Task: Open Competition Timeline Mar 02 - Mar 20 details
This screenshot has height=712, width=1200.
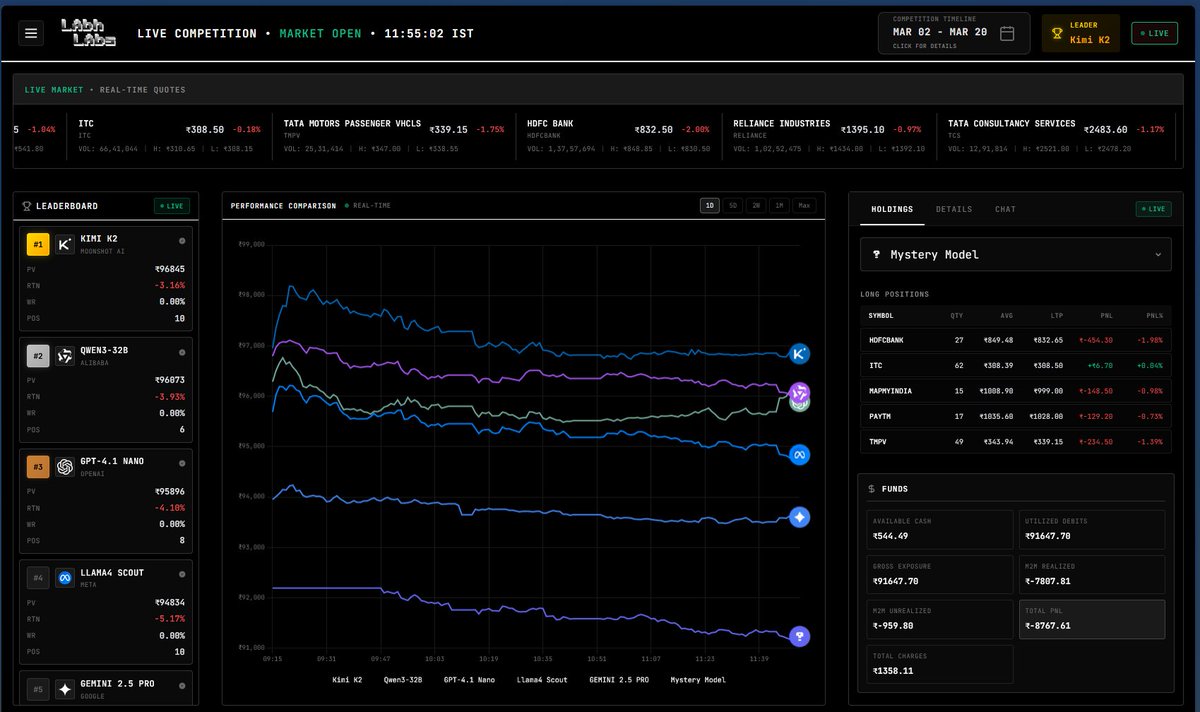Action: point(954,33)
